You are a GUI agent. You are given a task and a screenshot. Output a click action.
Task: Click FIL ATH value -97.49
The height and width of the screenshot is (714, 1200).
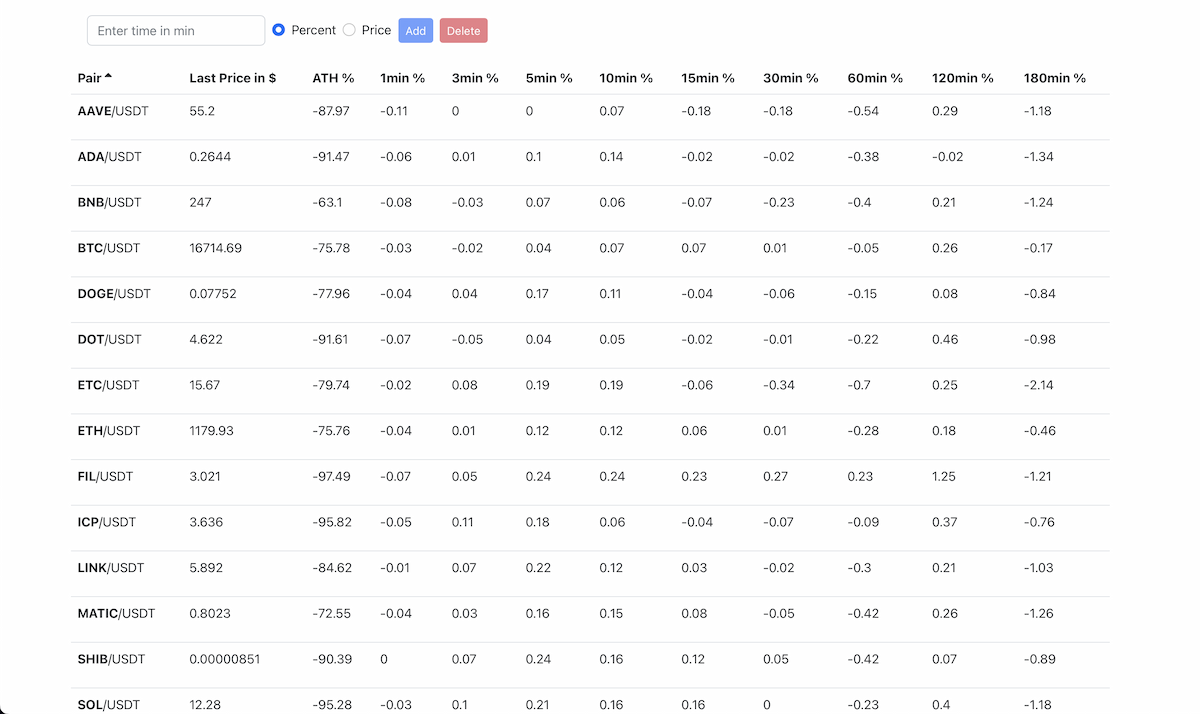331,477
